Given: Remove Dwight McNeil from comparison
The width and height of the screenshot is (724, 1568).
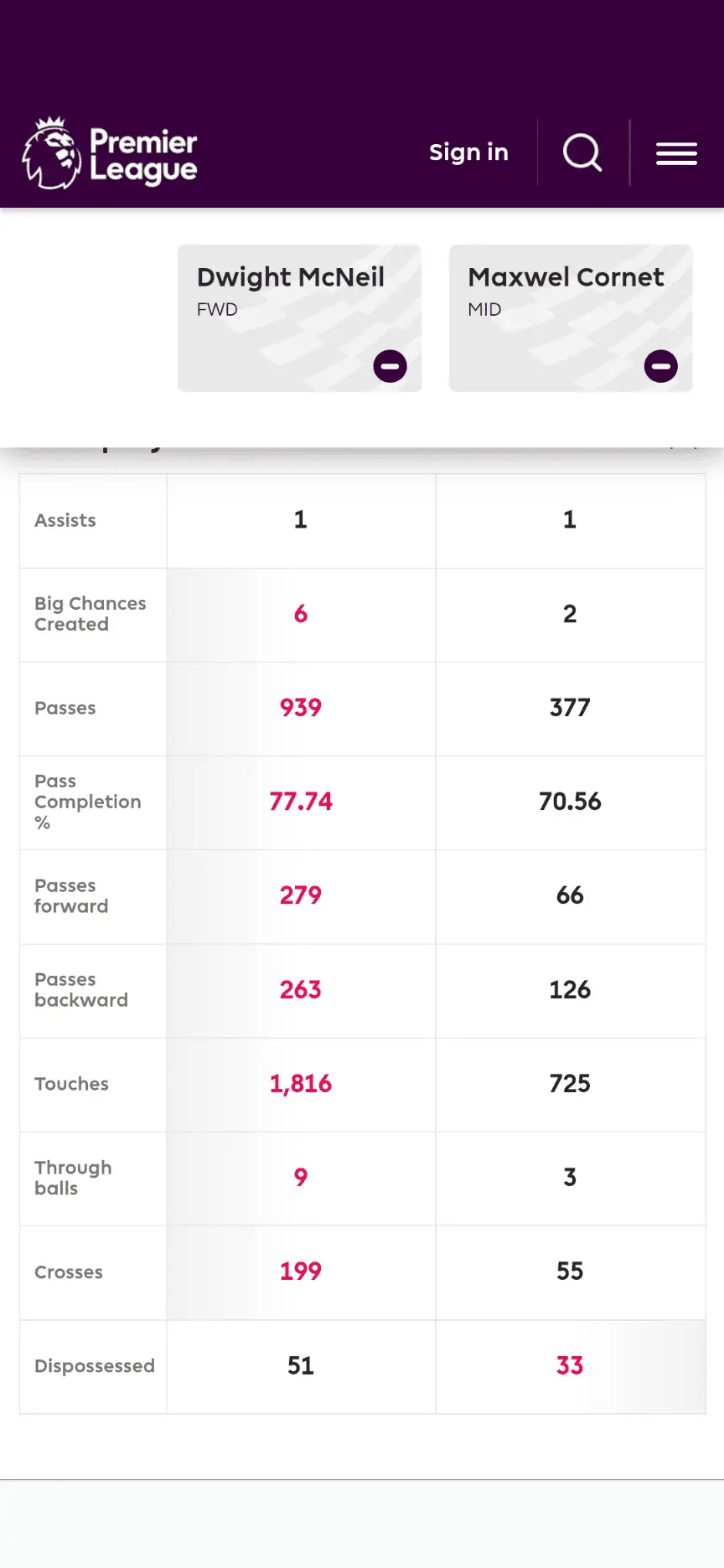Looking at the screenshot, I should pos(390,366).
